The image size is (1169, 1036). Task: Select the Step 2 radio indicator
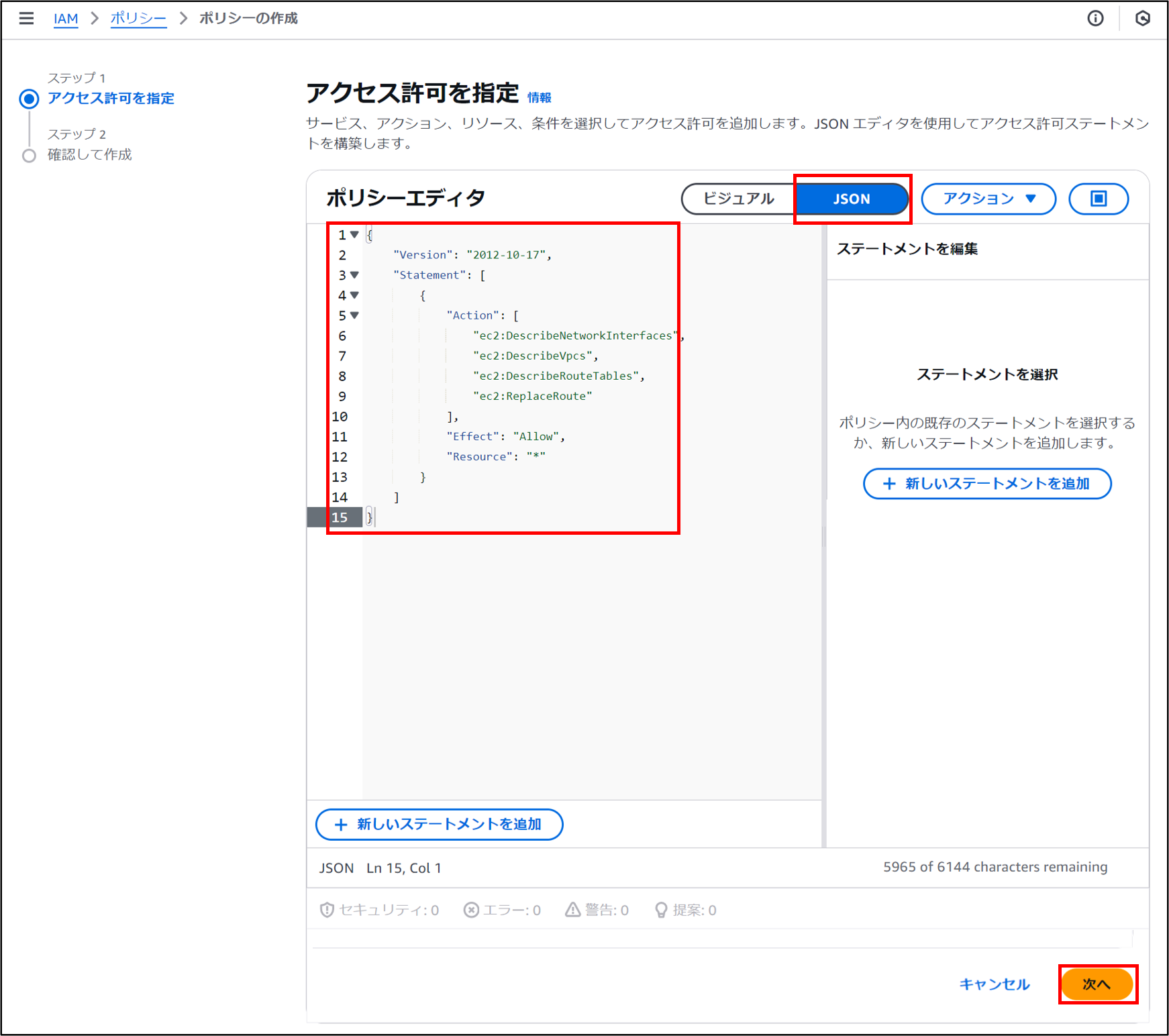point(29,156)
